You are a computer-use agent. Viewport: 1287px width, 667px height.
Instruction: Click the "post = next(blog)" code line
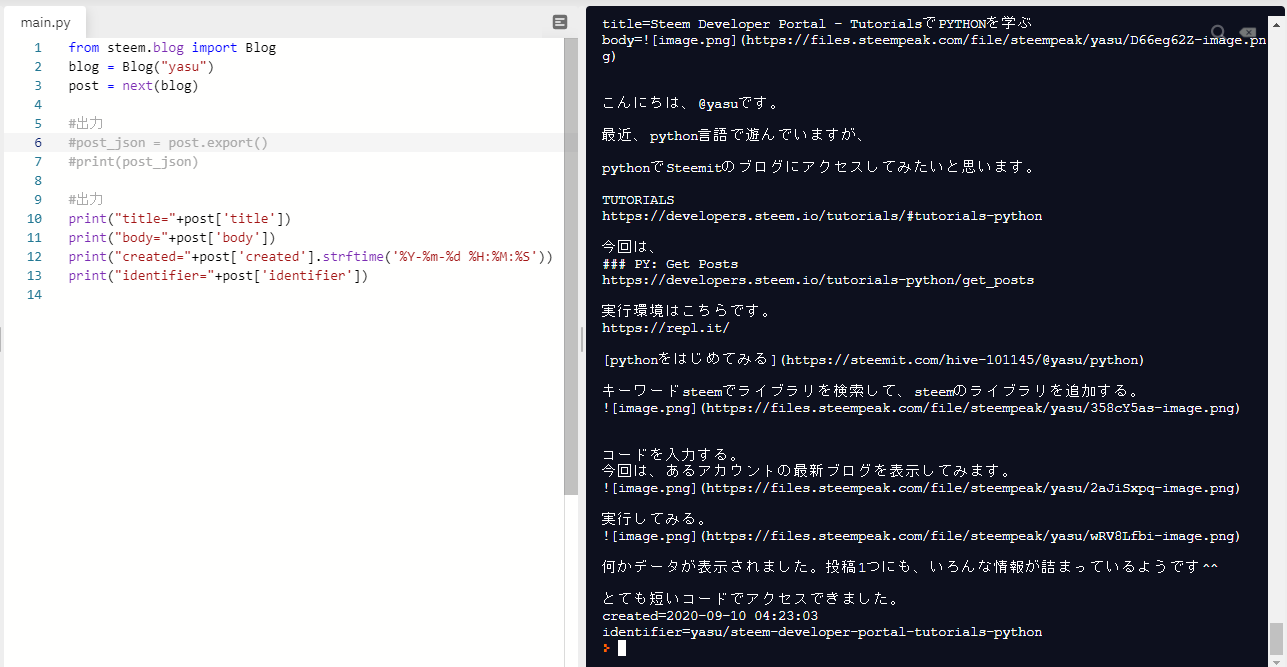click(x=133, y=86)
